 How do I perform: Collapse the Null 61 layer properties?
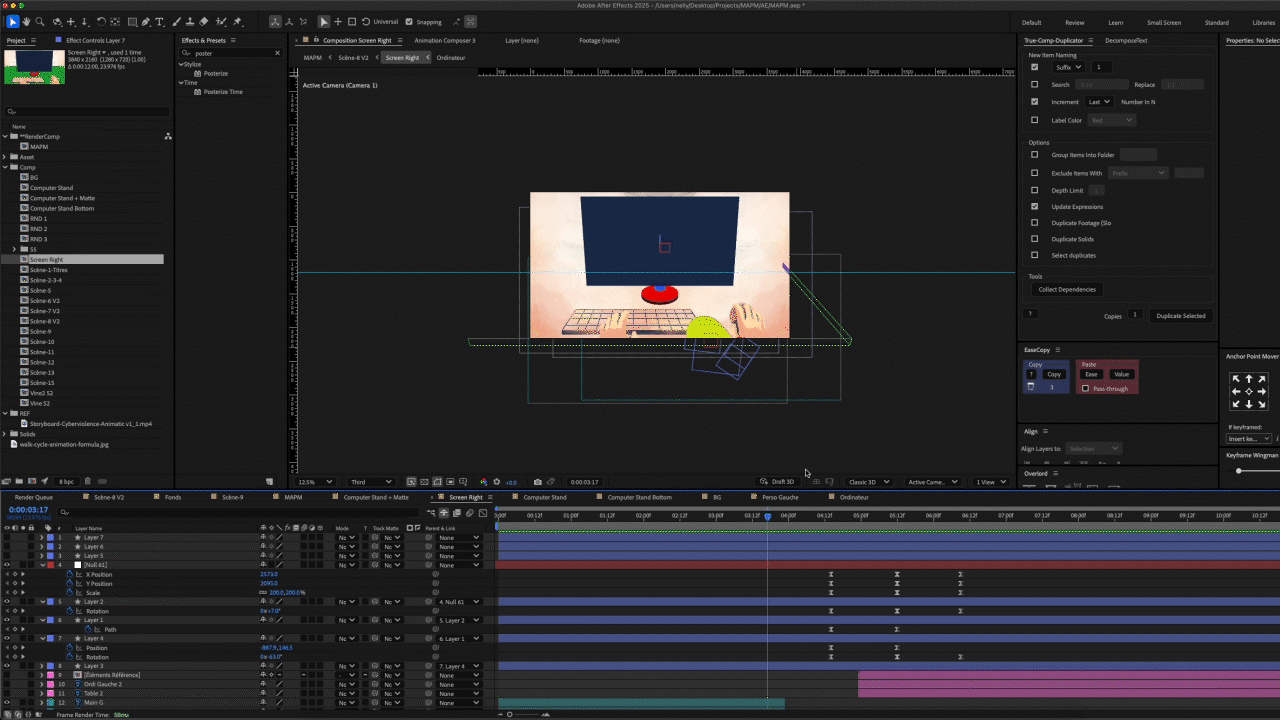pyautogui.click(x=42, y=565)
